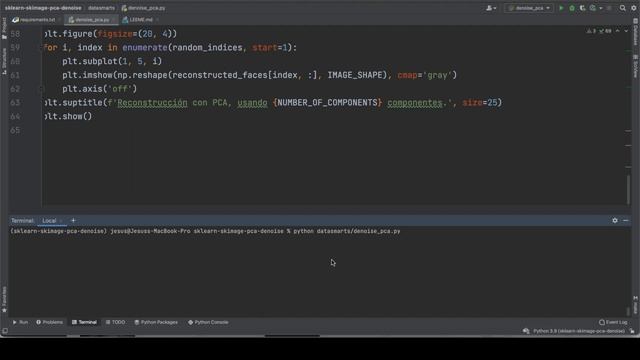Viewport: 640px width, 360px height.
Task: Toggle tool window bars icon bottom-left
Action: [x=4, y=331]
